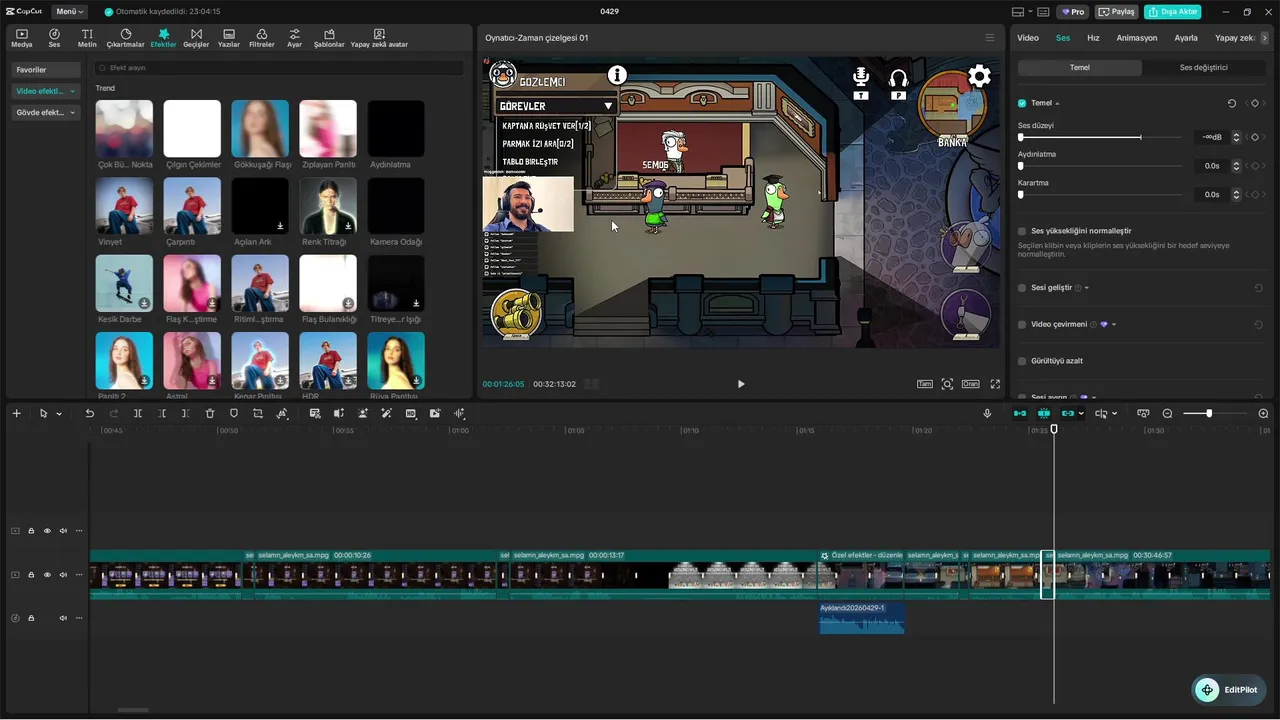
Task: Enable Ses yüksekliğini normalleştir checkbox
Action: click(x=1022, y=231)
